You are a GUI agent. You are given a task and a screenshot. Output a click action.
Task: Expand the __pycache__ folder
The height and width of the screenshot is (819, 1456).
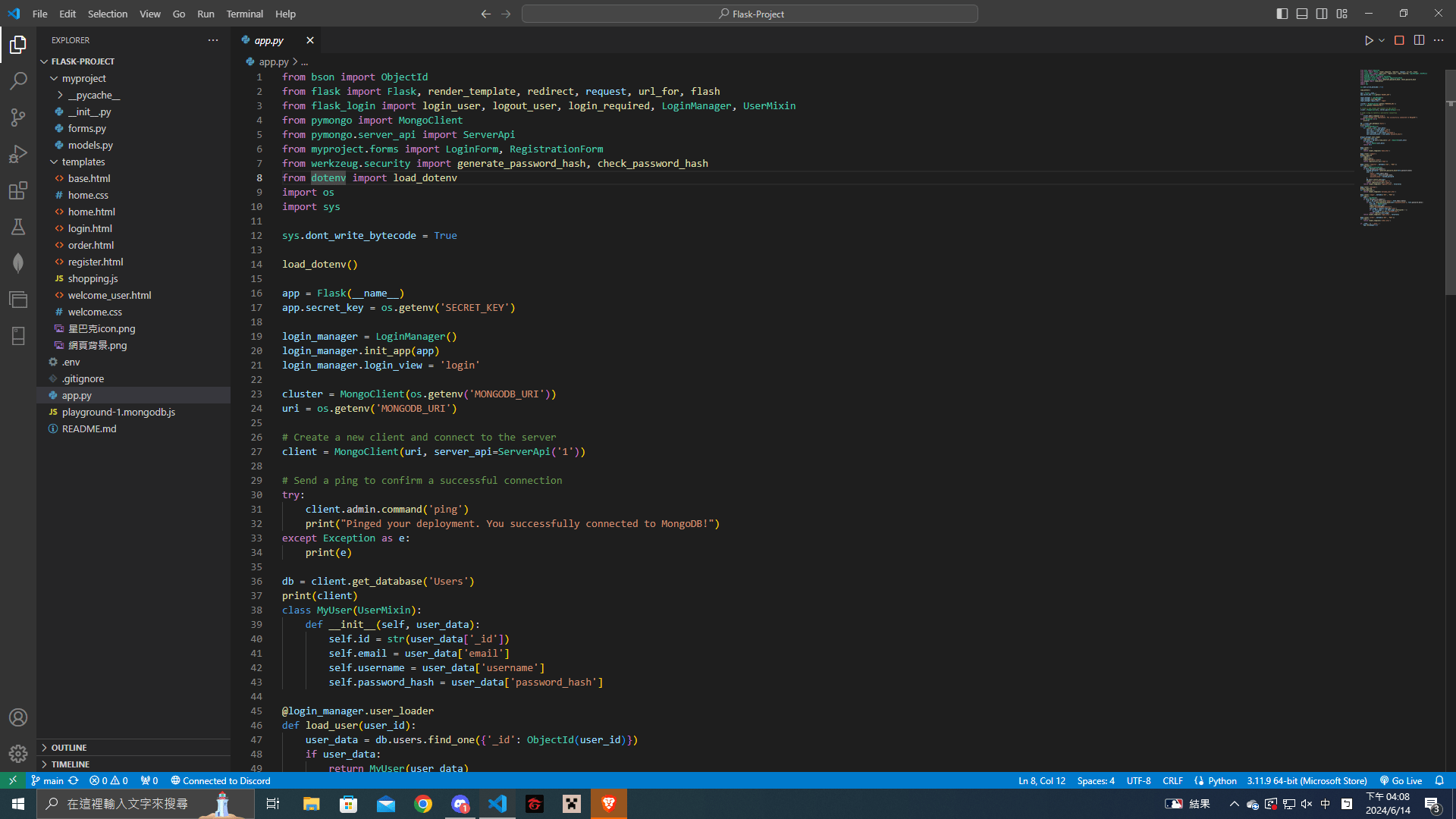pyautogui.click(x=93, y=95)
